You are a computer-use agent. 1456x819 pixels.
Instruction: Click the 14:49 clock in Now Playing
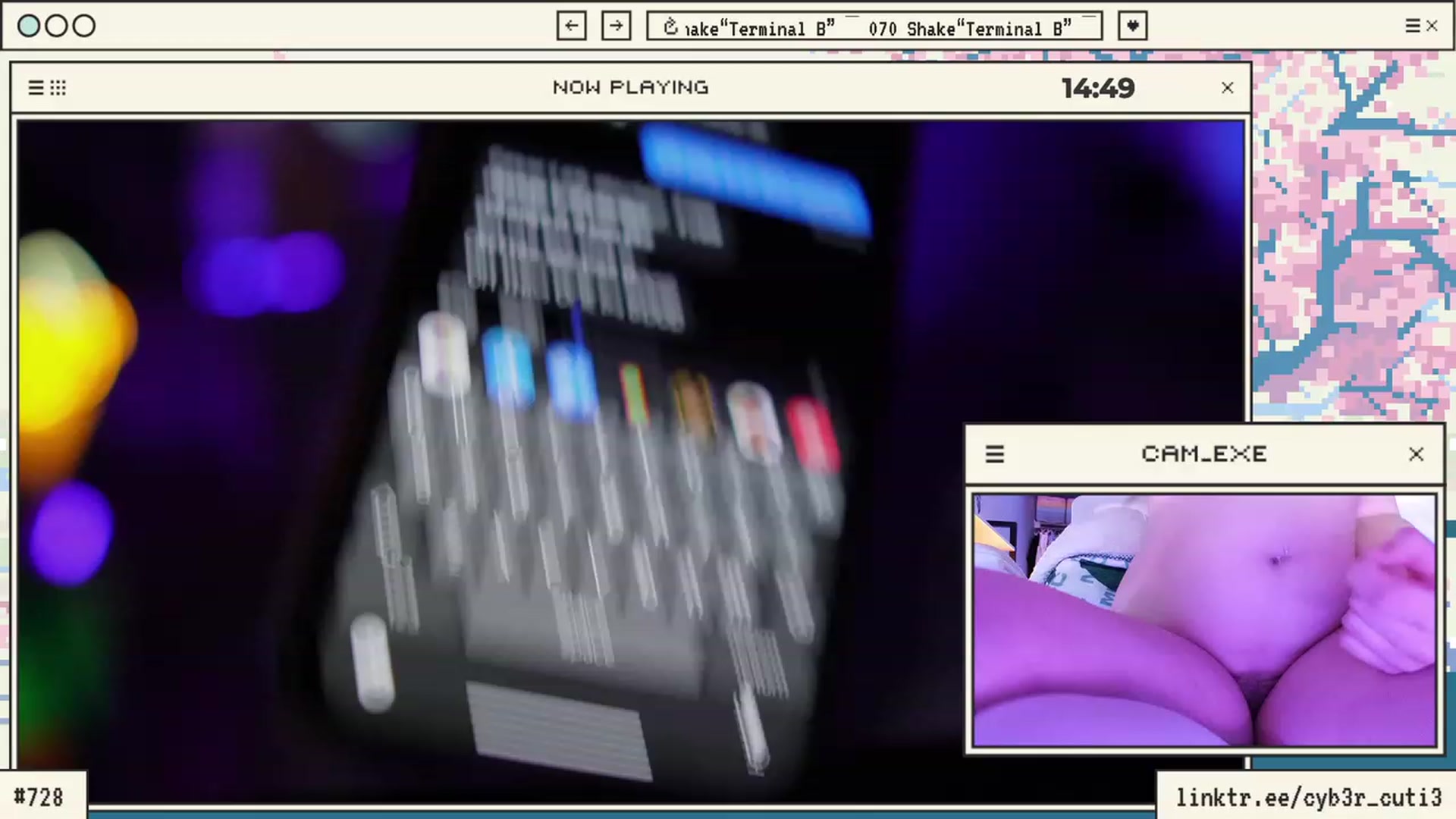(x=1098, y=88)
